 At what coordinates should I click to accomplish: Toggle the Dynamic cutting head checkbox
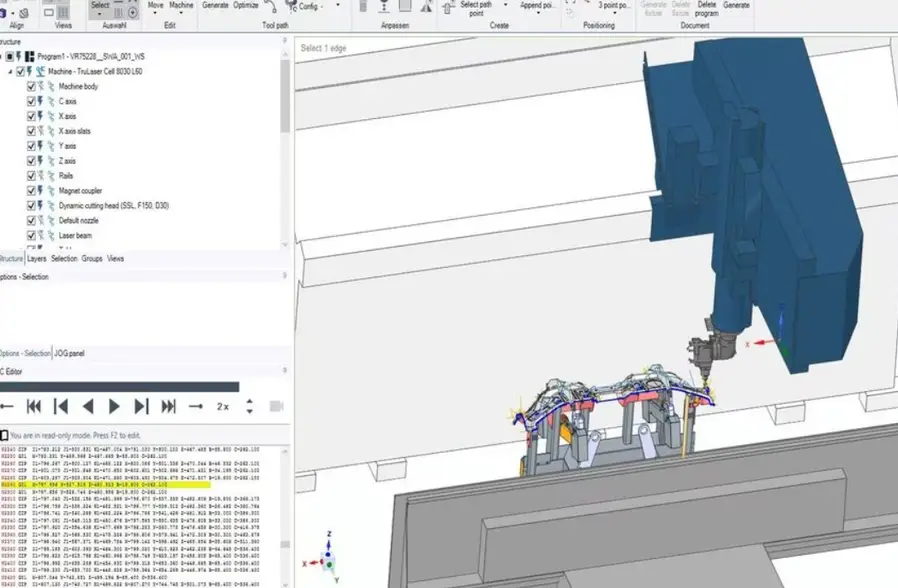pos(31,206)
